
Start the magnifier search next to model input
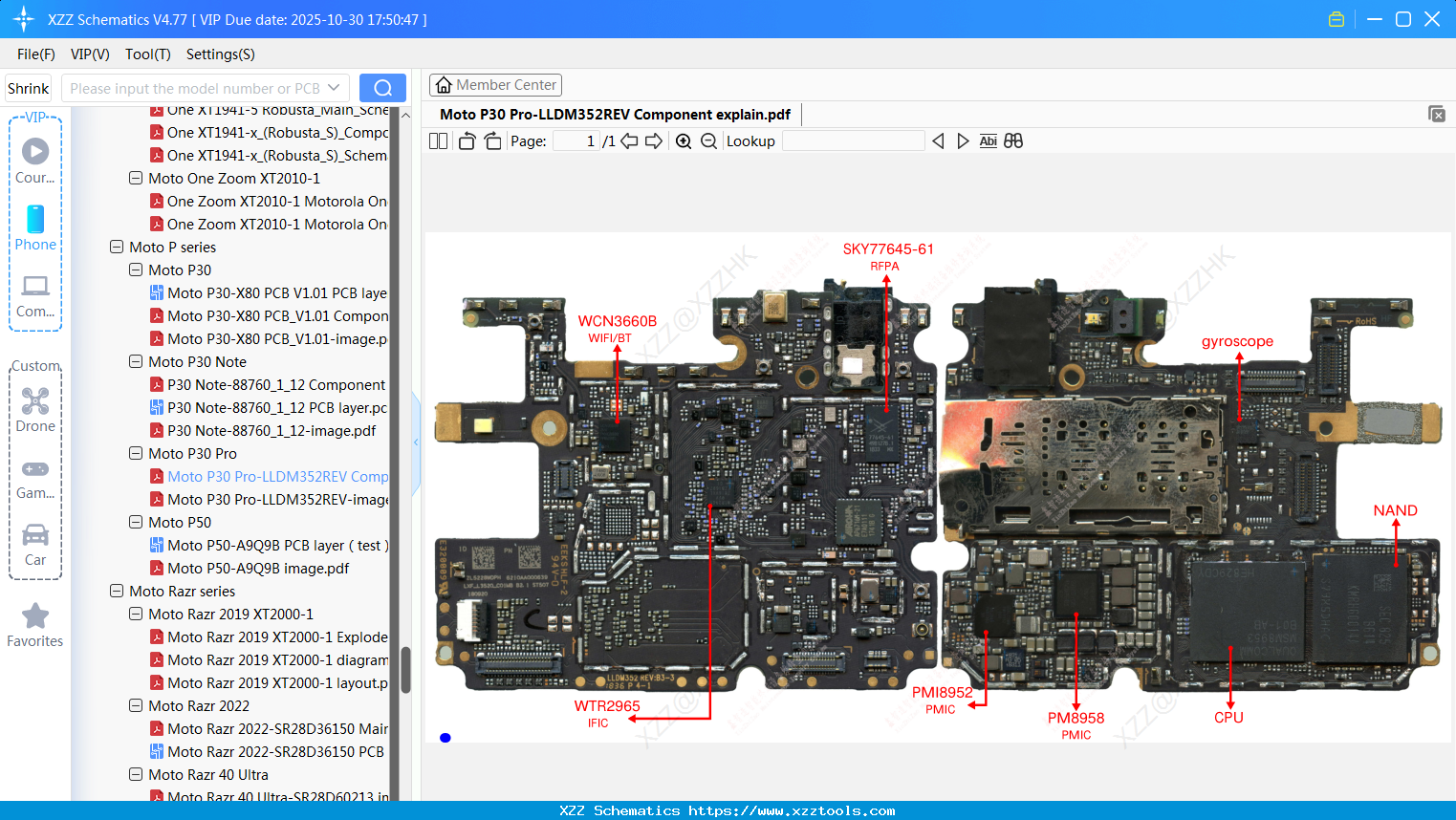pyautogui.click(x=382, y=87)
